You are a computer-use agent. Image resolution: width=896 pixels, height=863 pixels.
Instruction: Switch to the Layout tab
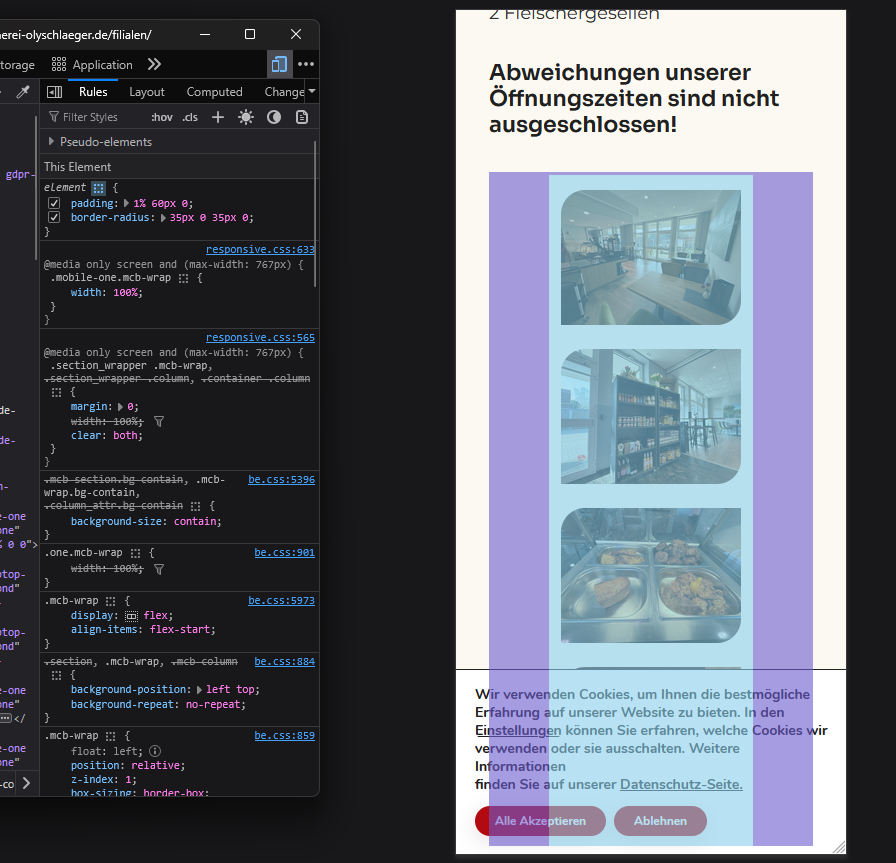click(x=147, y=92)
